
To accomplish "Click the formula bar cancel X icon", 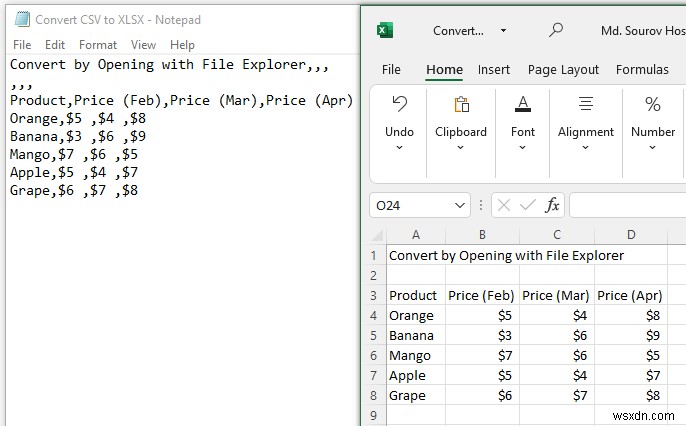I will tap(504, 205).
